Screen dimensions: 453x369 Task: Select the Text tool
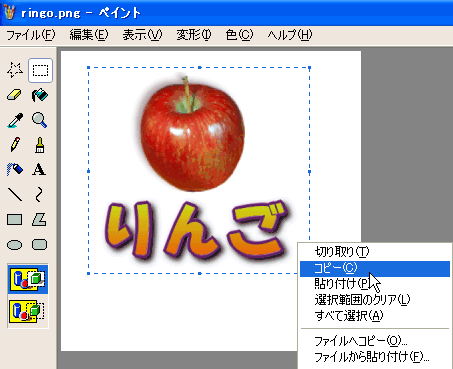click(x=40, y=169)
